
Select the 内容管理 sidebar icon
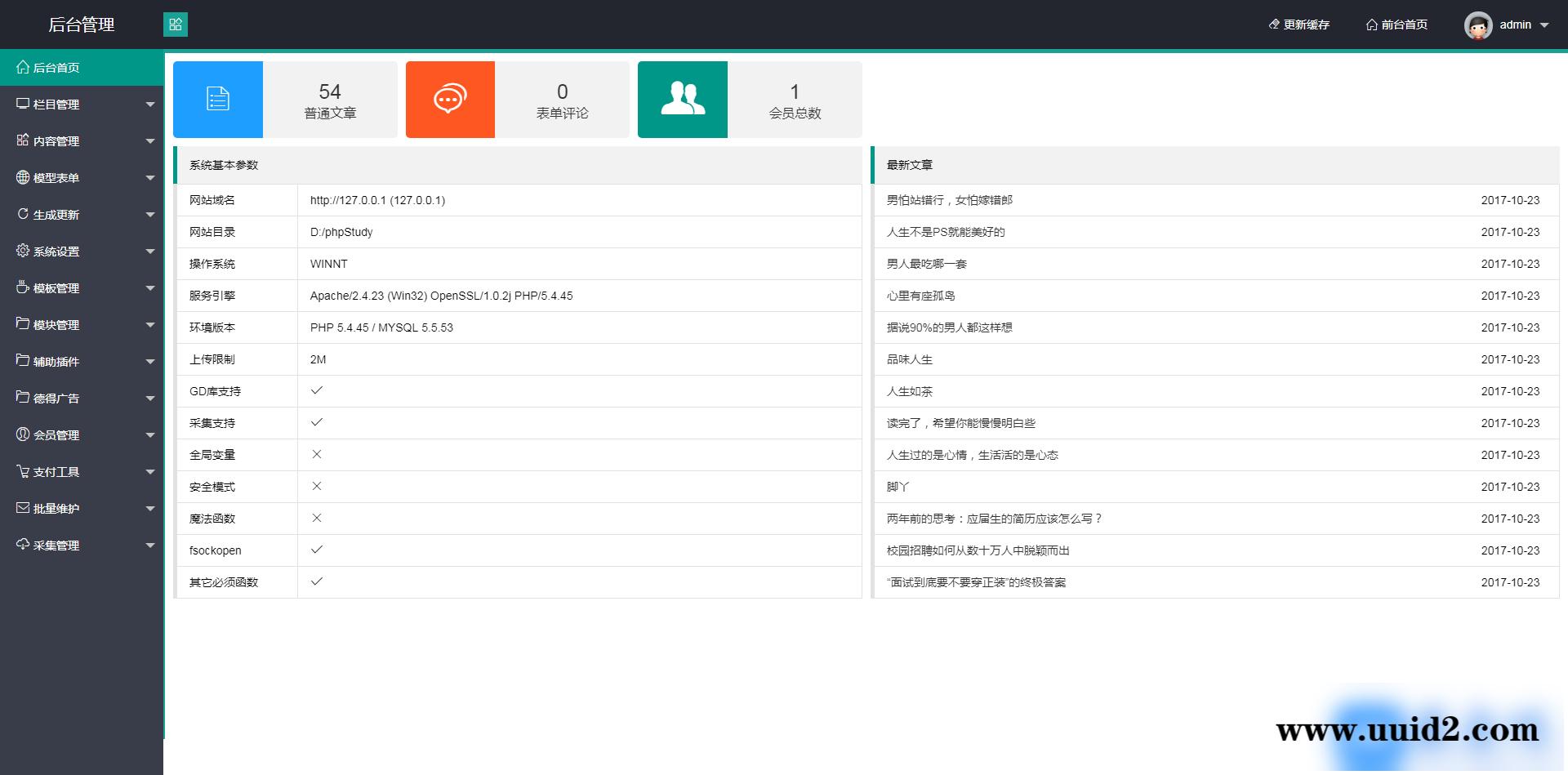pyautogui.click(x=22, y=140)
